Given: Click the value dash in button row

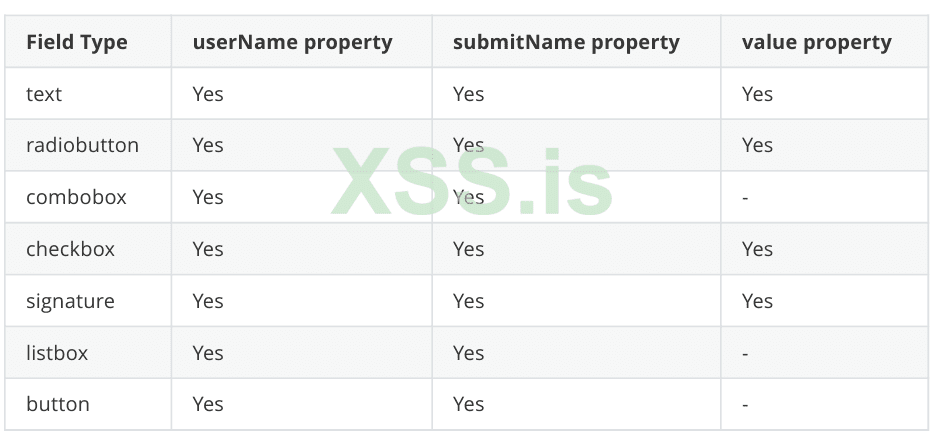Looking at the screenshot, I should 746,405.
